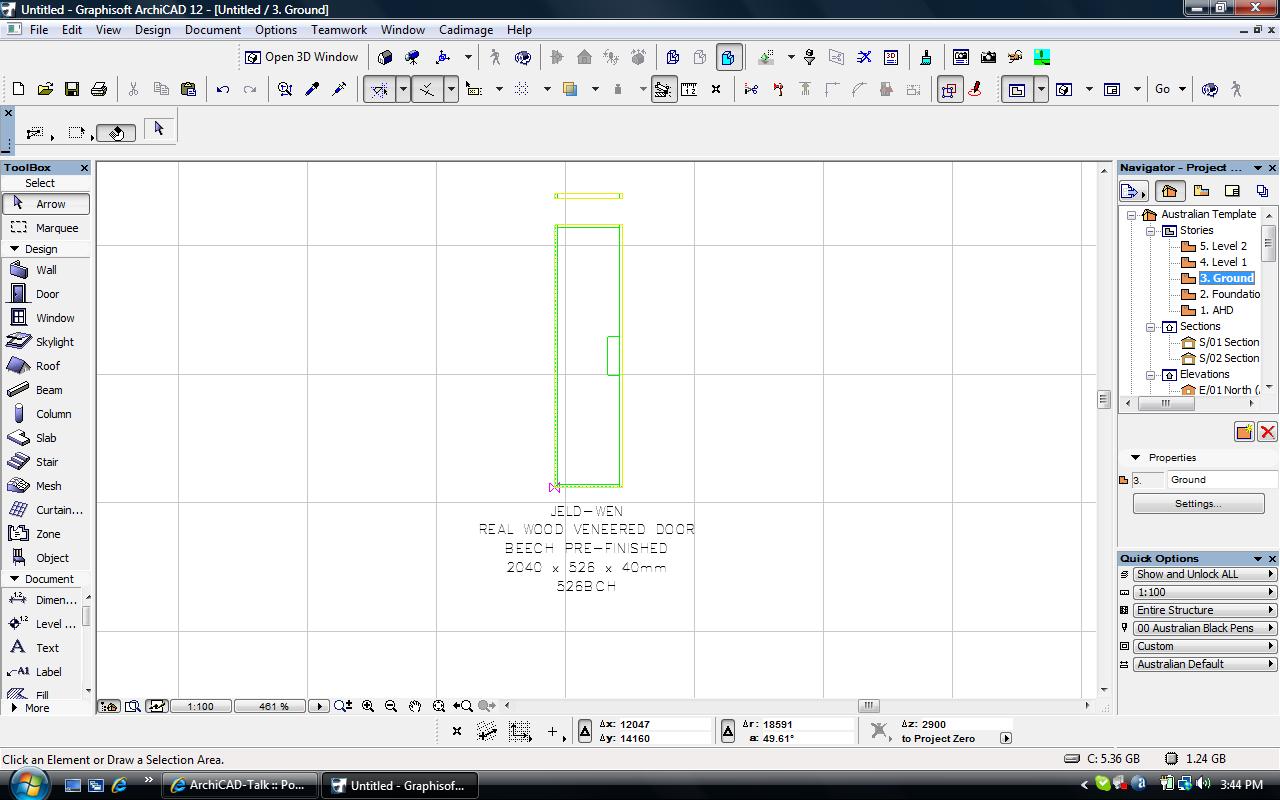This screenshot has width=1280, height=800.
Task: Click the New document icon
Action: 18,89
